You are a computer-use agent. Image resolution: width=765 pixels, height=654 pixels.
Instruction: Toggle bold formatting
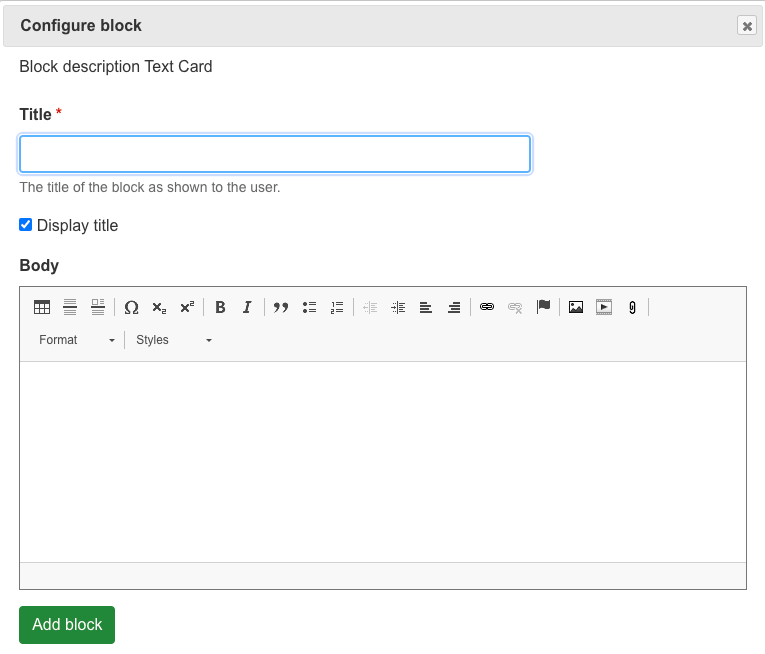[220, 307]
